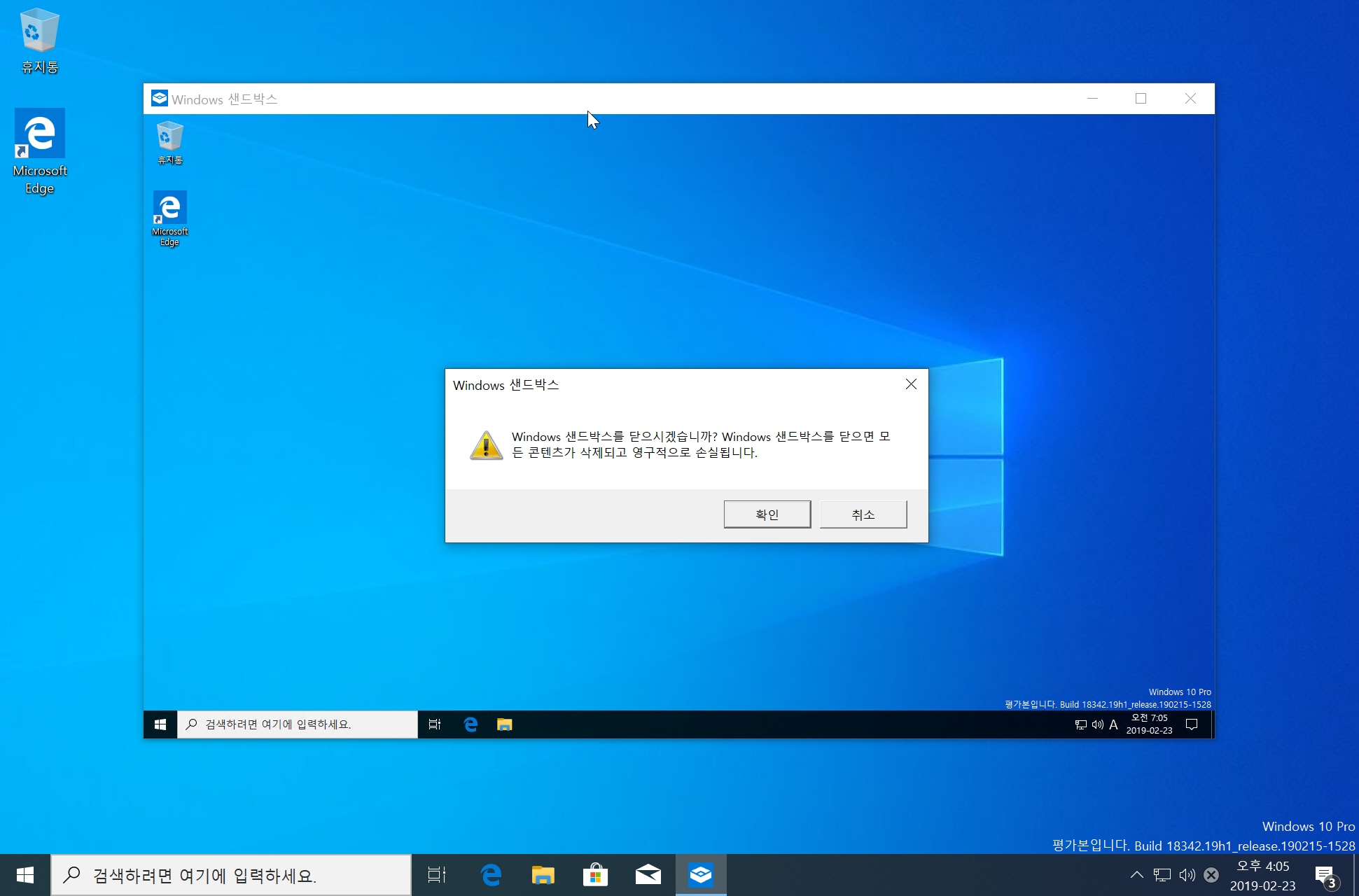Open host network tray icon
1359x896 pixels.
(x=1162, y=875)
